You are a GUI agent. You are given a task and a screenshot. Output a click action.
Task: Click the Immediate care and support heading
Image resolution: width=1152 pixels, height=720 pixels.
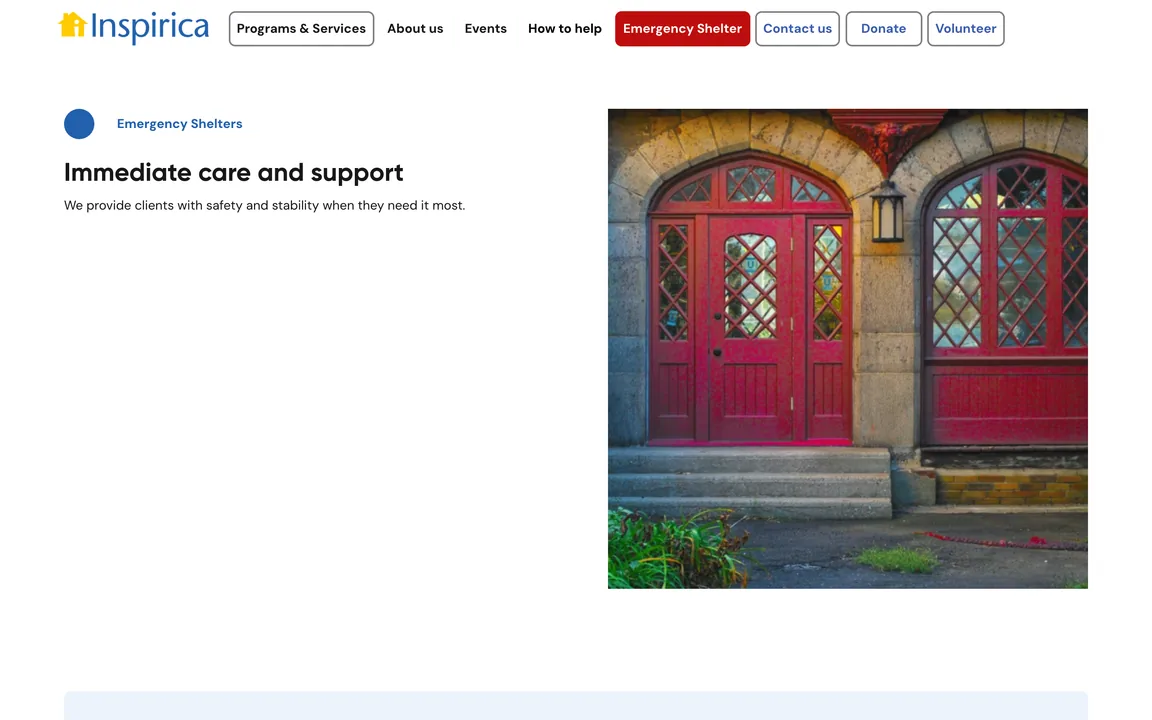(234, 172)
